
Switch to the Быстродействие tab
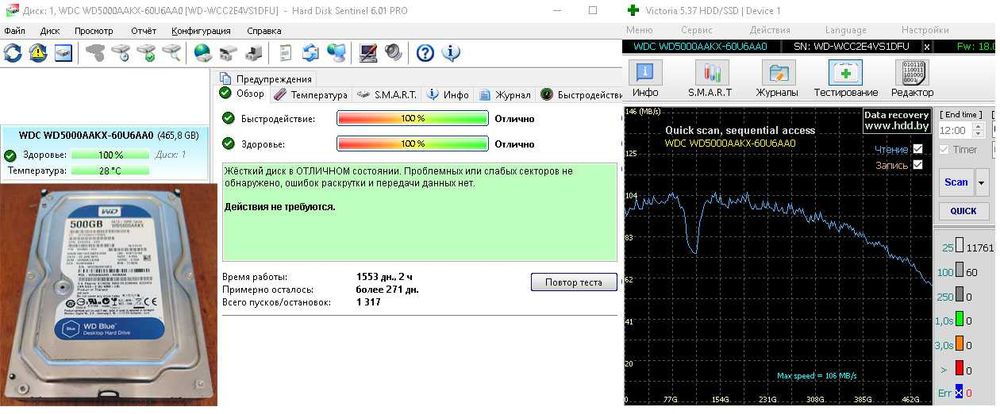click(x=580, y=94)
